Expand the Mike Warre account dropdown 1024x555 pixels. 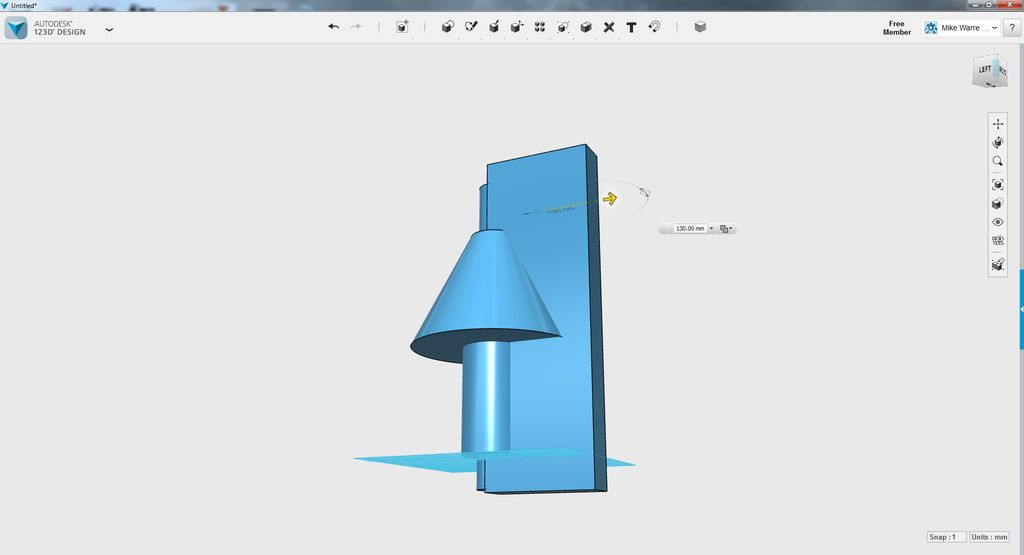[995, 28]
